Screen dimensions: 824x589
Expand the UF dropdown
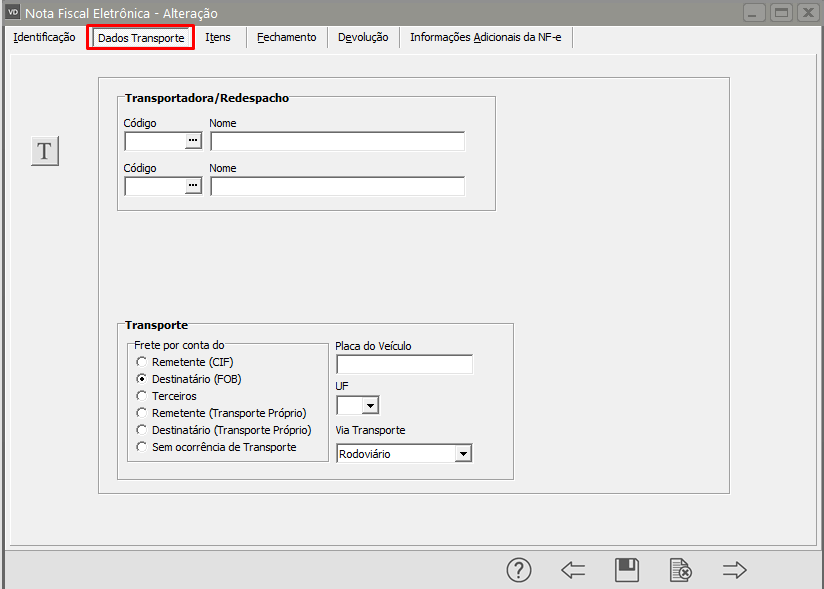[x=370, y=406]
